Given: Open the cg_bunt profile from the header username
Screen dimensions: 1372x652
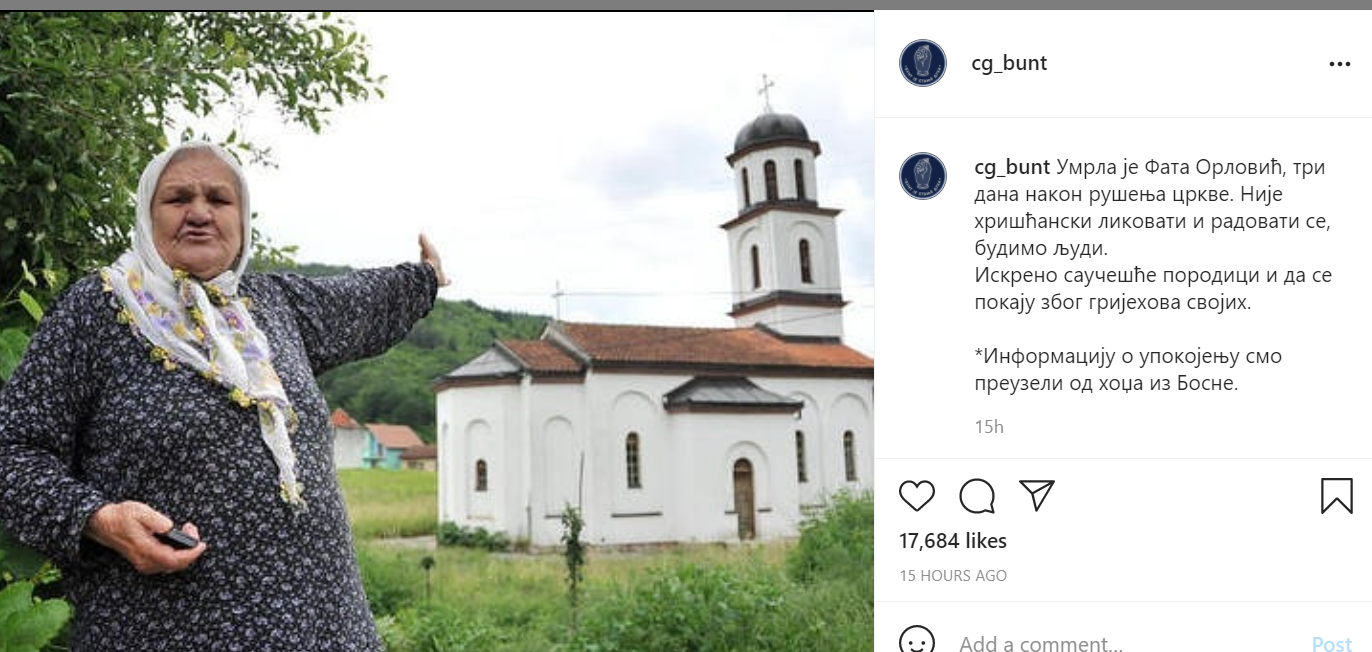Looking at the screenshot, I should [1009, 63].
